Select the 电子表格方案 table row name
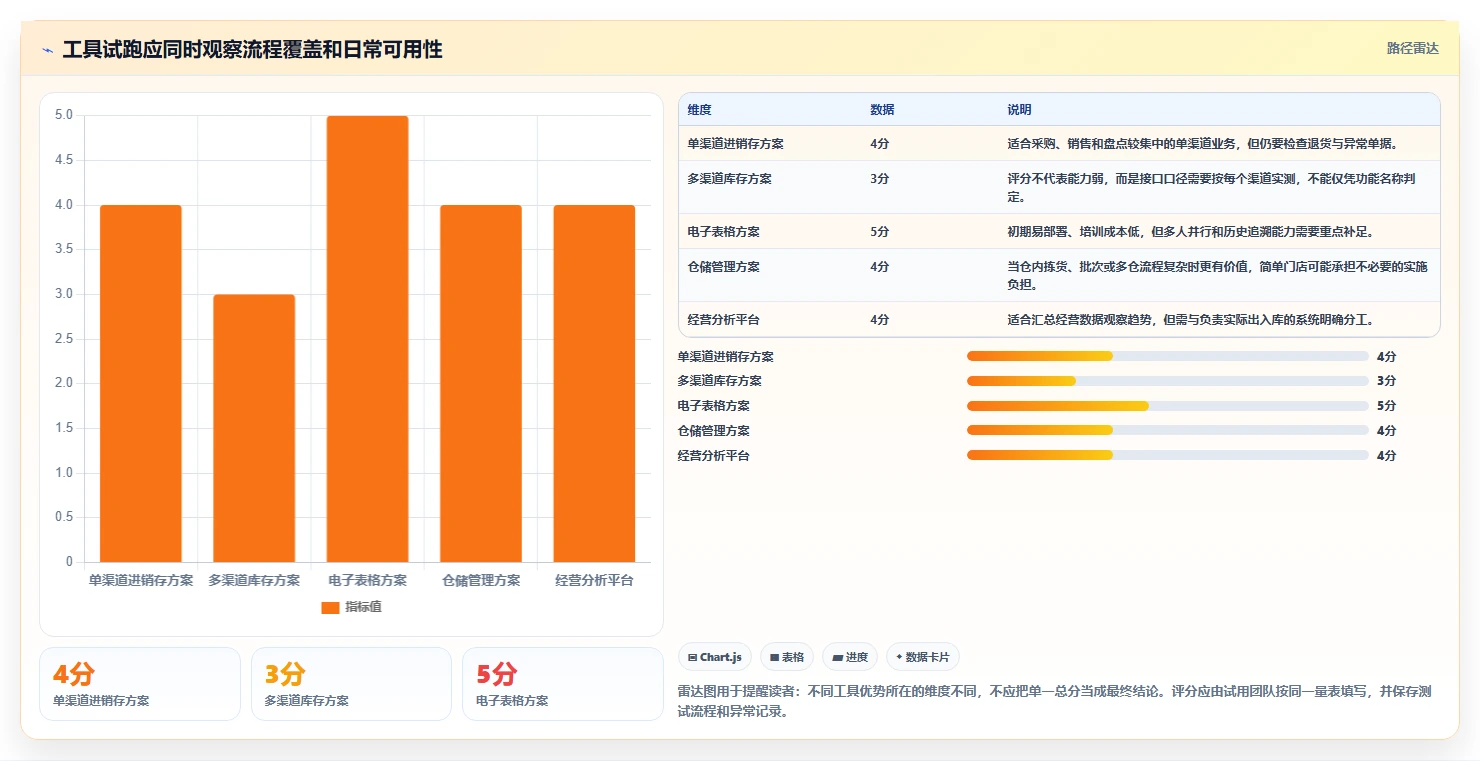This screenshot has height=761, width=1480. 723,232
